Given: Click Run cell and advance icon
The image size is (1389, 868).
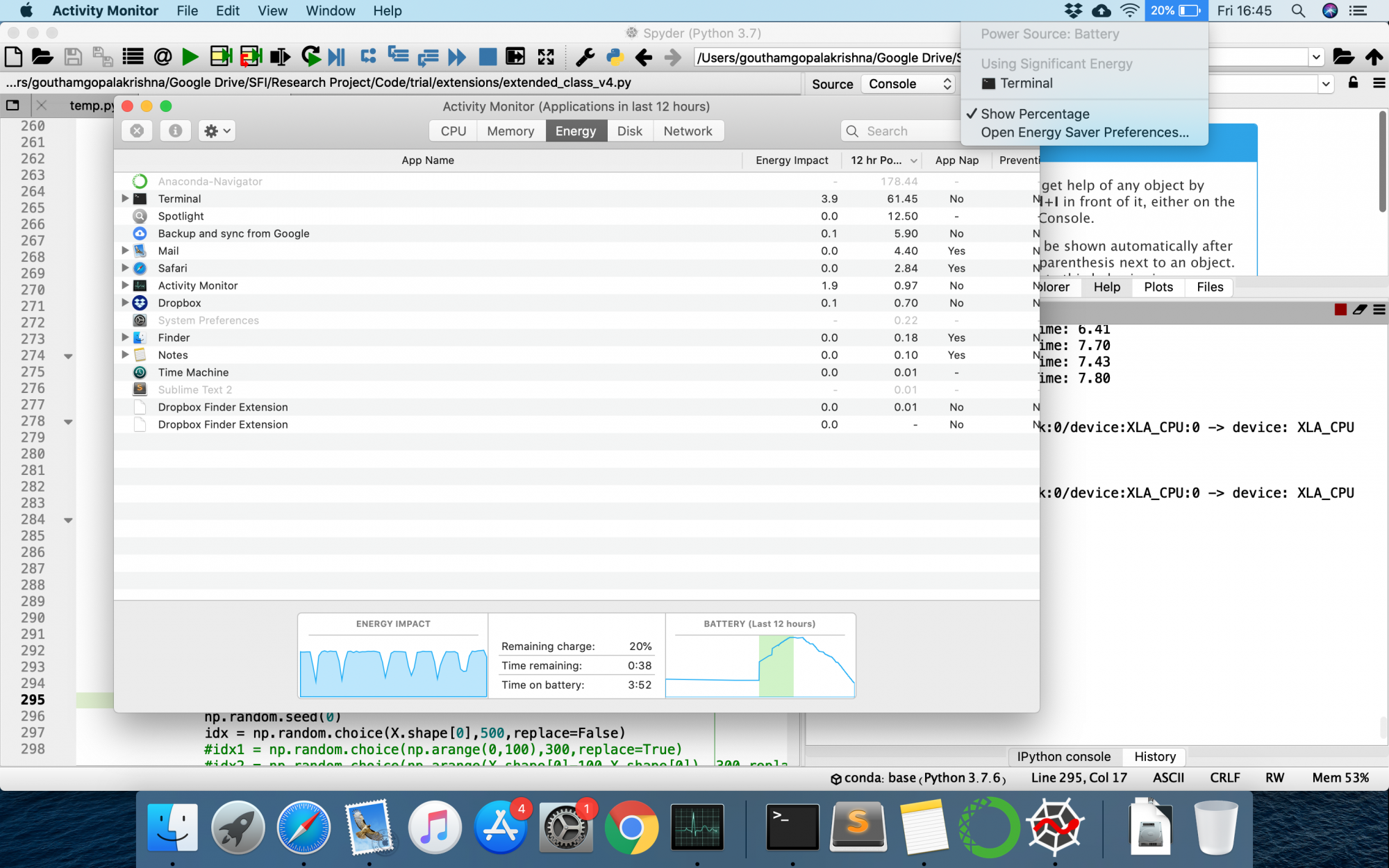Looking at the screenshot, I should 251,57.
